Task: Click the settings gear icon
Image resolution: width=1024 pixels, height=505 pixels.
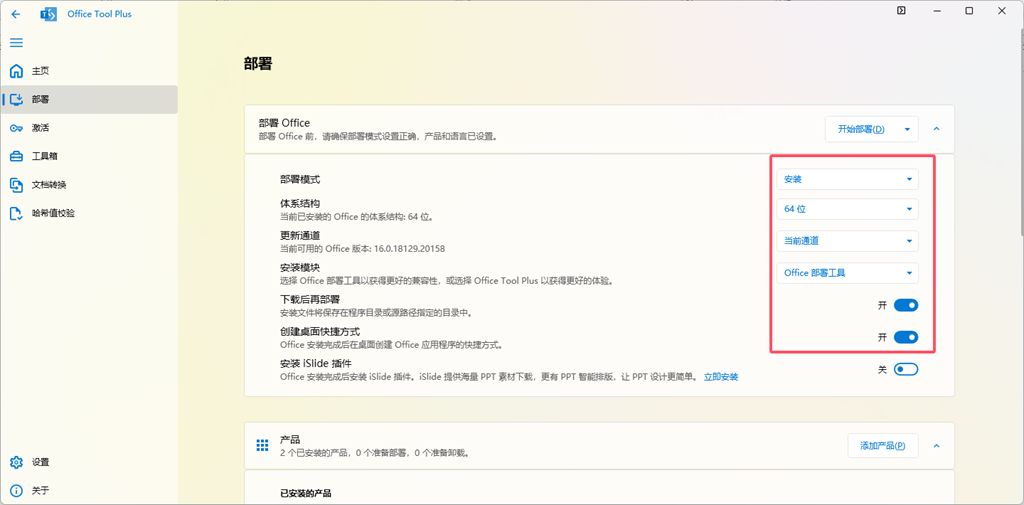Action: [x=16, y=462]
